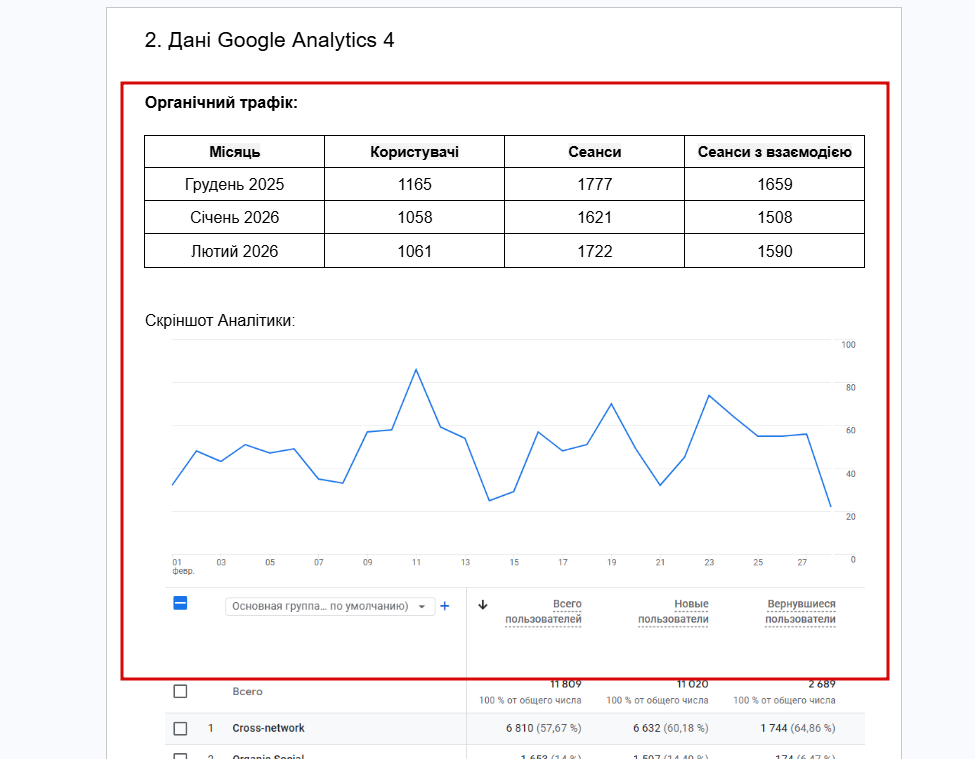Click the Місяць table header cell
This screenshot has height=759, width=975.
234,152
